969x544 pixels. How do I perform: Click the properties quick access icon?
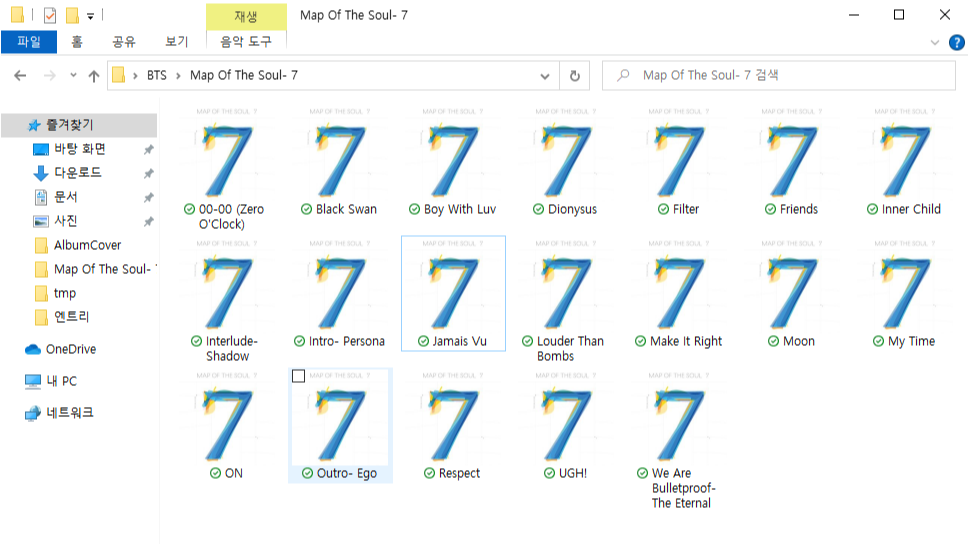pos(50,15)
